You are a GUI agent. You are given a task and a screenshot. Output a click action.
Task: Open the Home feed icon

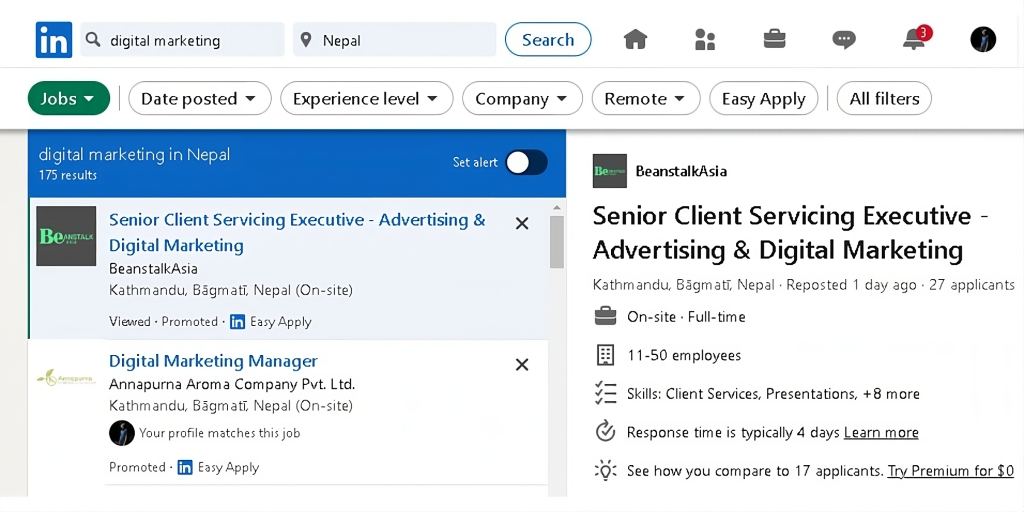click(635, 40)
